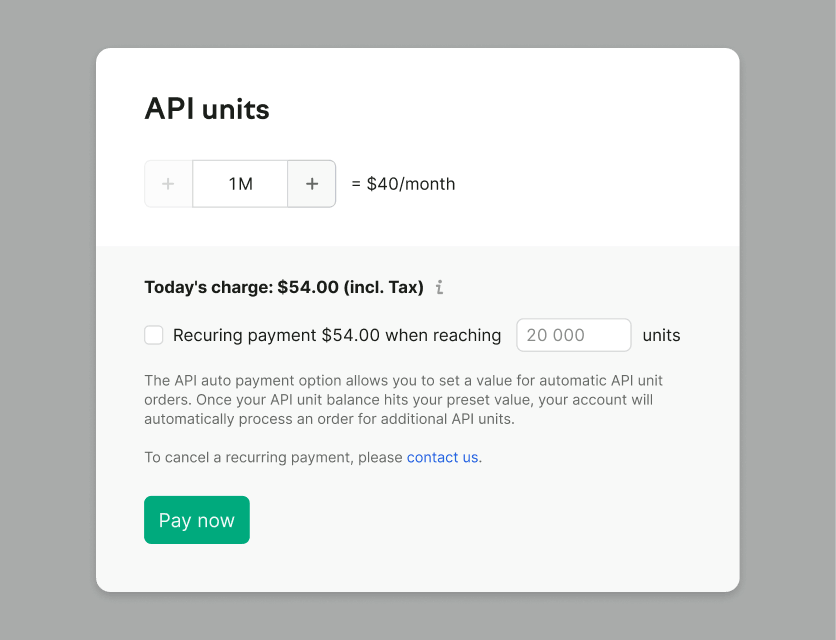Image resolution: width=836 pixels, height=640 pixels.
Task: Enable the Recuring payment checkbox
Action: pos(154,335)
